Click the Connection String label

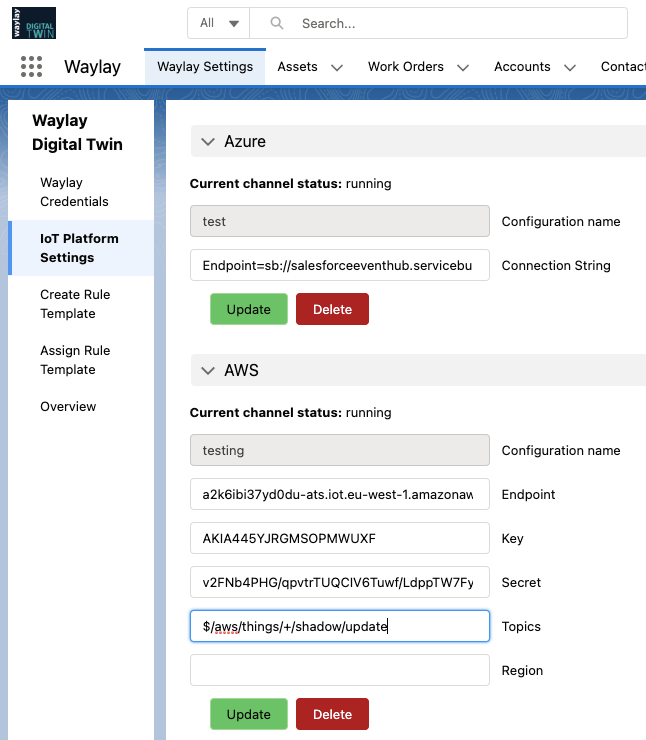(x=556, y=265)
